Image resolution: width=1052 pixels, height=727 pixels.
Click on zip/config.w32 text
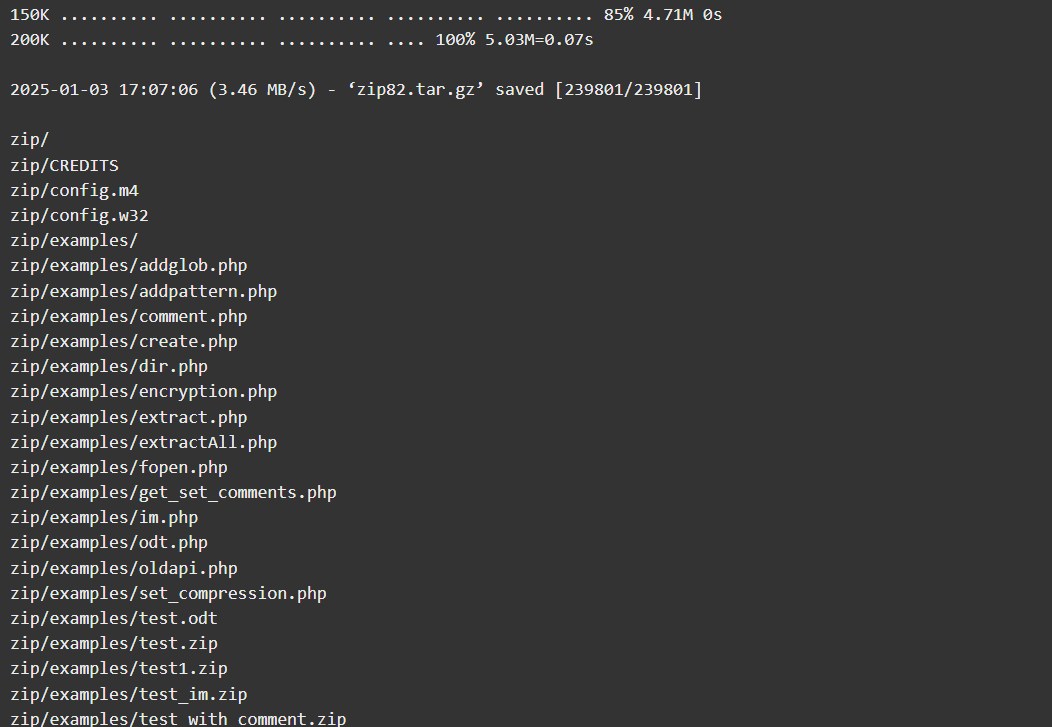click(79, 215)
